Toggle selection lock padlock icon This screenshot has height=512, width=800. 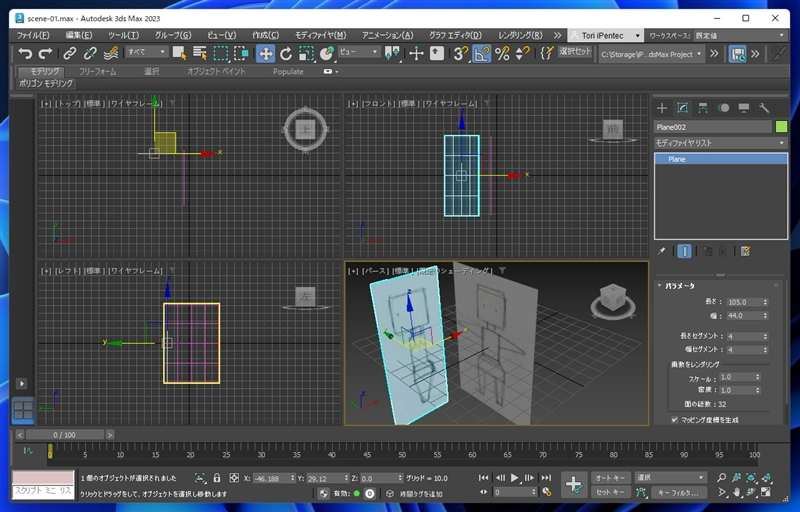217,478
